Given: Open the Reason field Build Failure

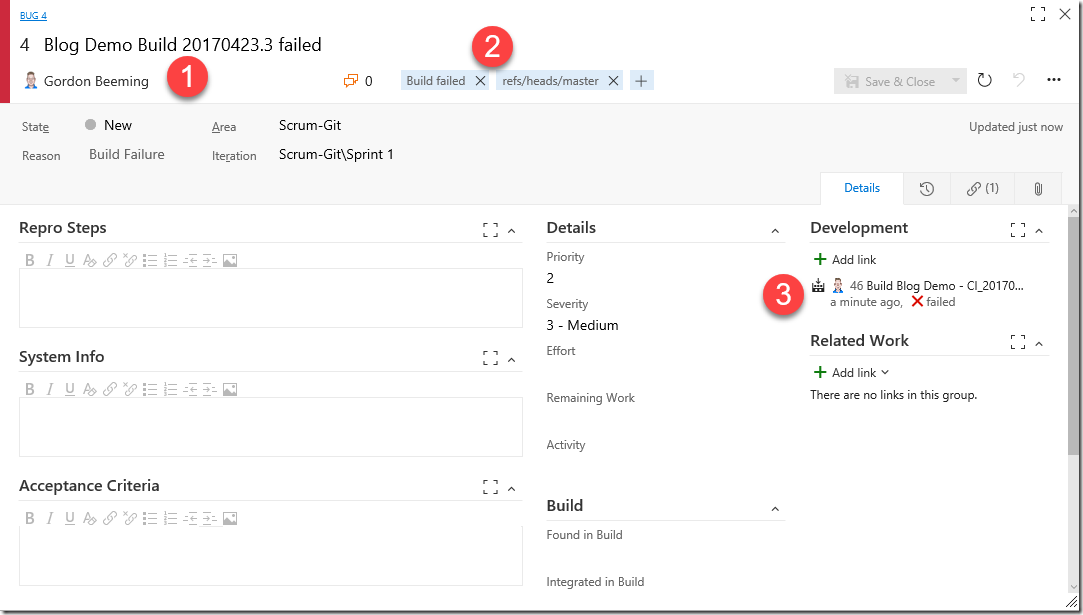Looking at the screenshot, I should [127, 154].
